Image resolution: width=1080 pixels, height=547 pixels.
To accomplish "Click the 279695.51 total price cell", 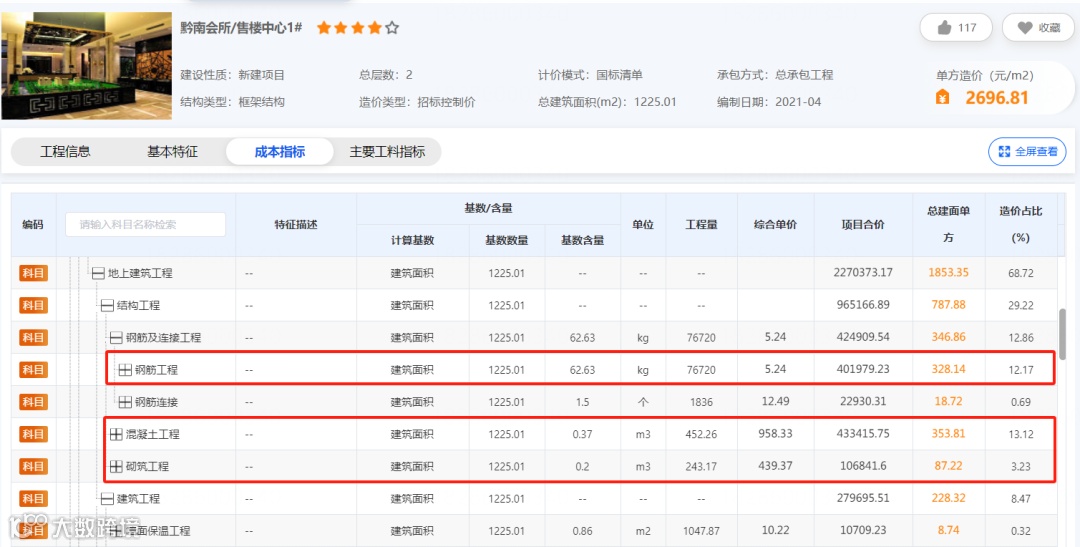I will click(863, 498).
